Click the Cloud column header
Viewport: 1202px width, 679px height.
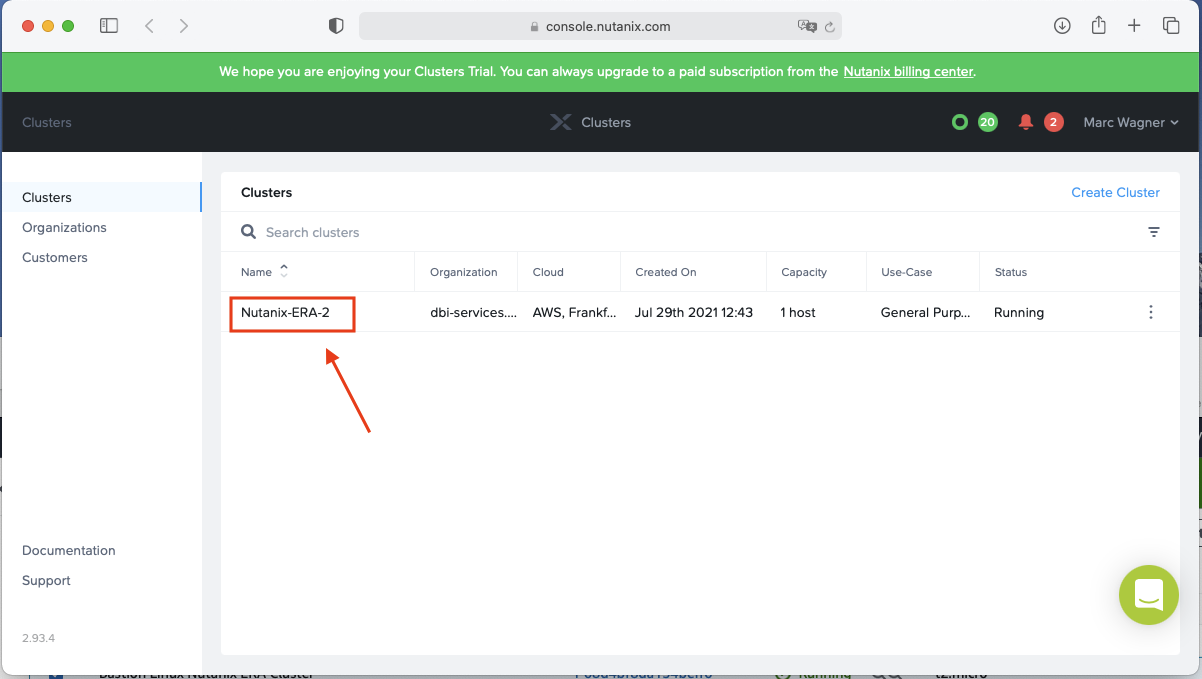548,272
